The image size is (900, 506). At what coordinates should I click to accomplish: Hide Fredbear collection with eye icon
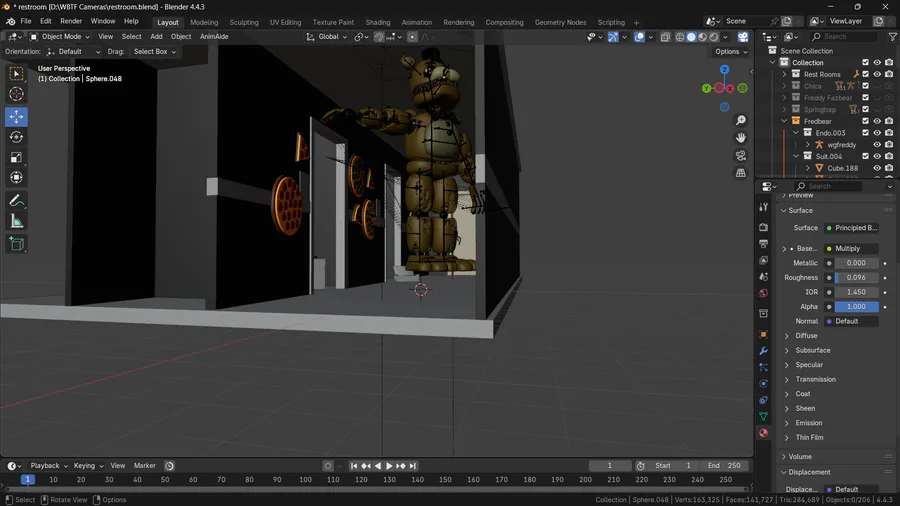(877, 121)
